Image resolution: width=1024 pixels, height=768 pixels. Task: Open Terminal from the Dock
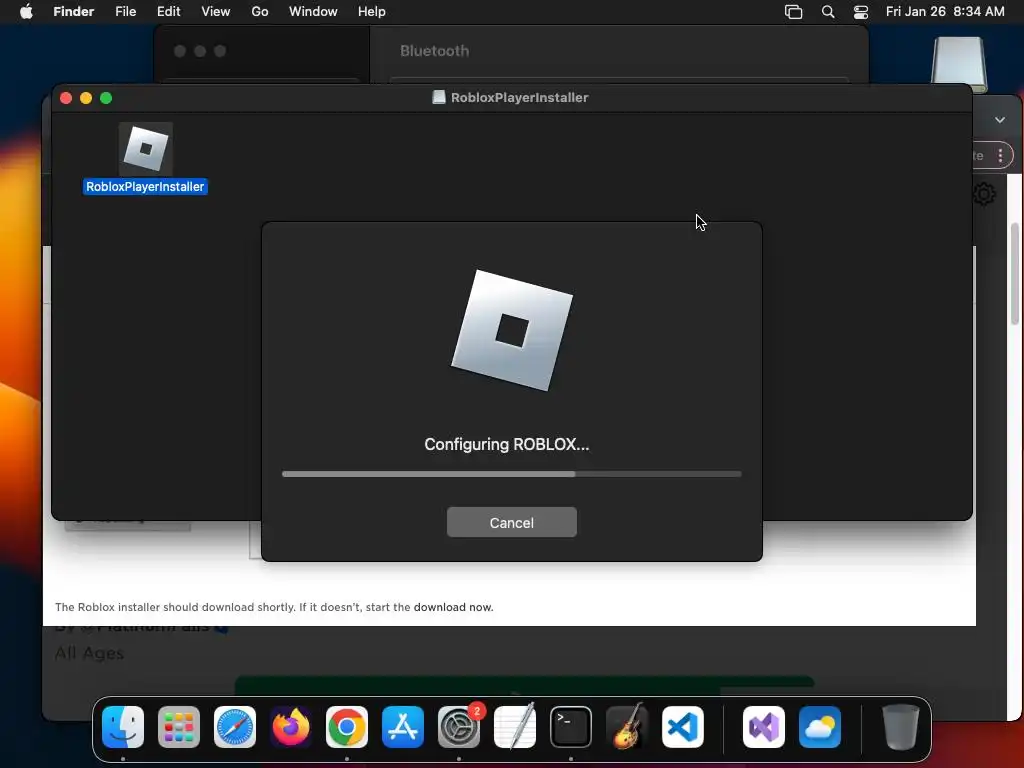(571, 727)
